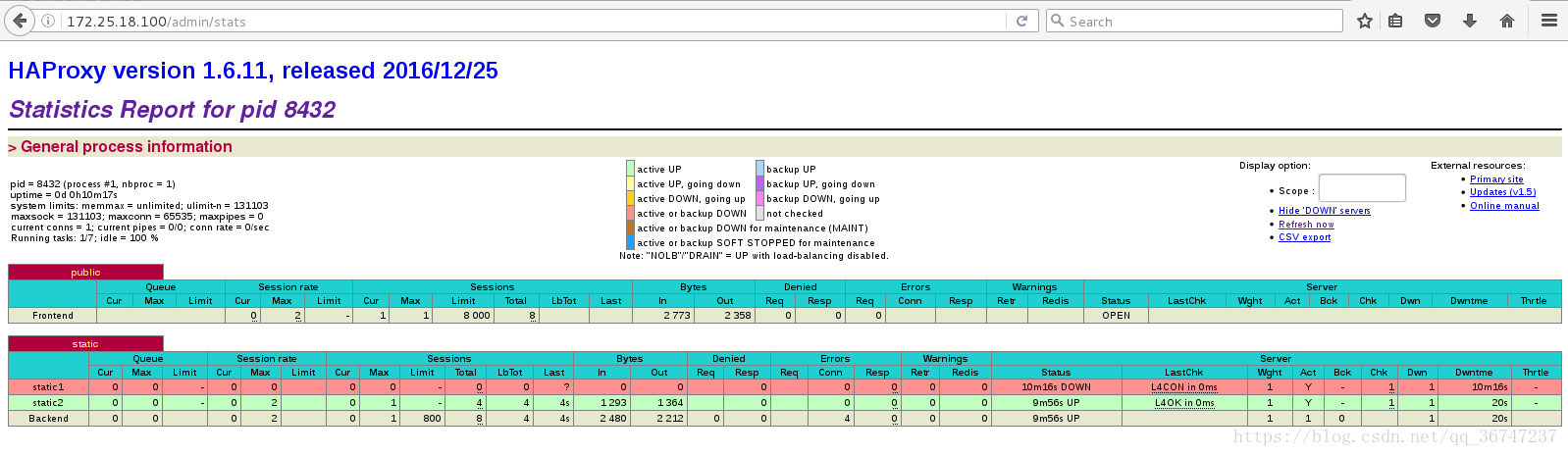This screenshot has width=1568, height=456.
Task: Click Frontend sessions limit value 8 000
Action: click(477, 316)
